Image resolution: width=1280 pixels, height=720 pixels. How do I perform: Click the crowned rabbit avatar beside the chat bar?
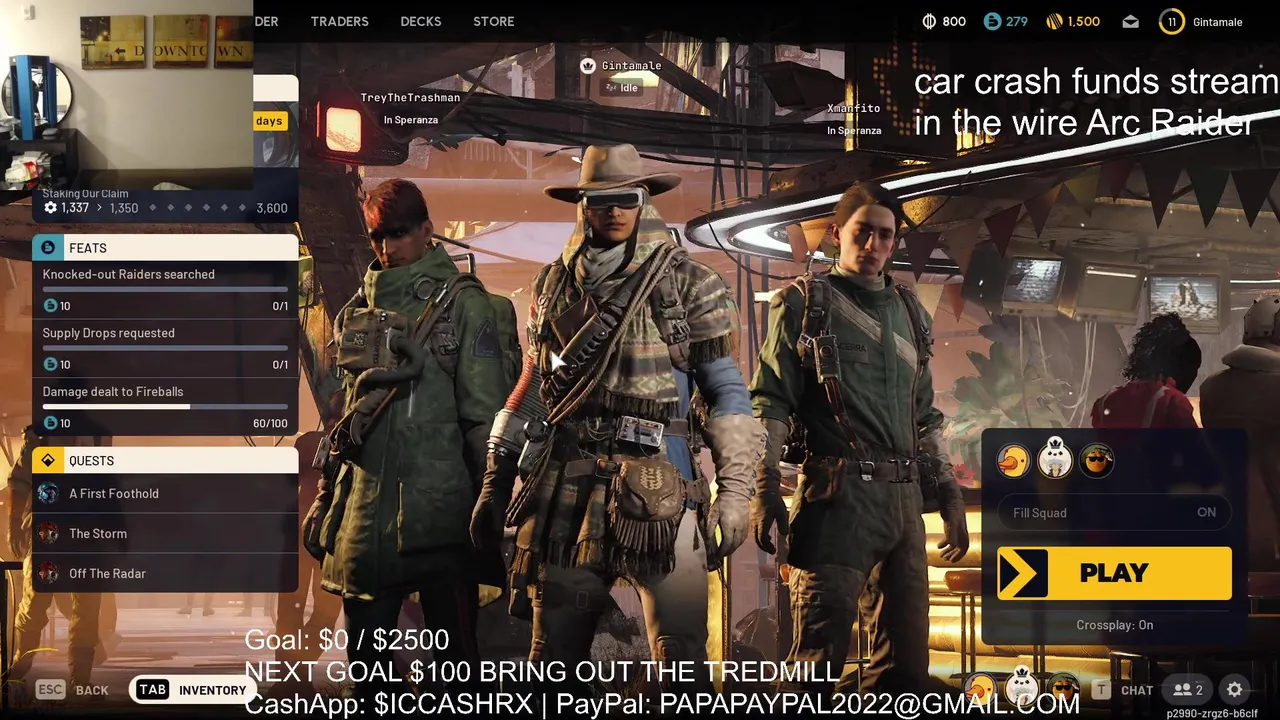point(1022,685)
